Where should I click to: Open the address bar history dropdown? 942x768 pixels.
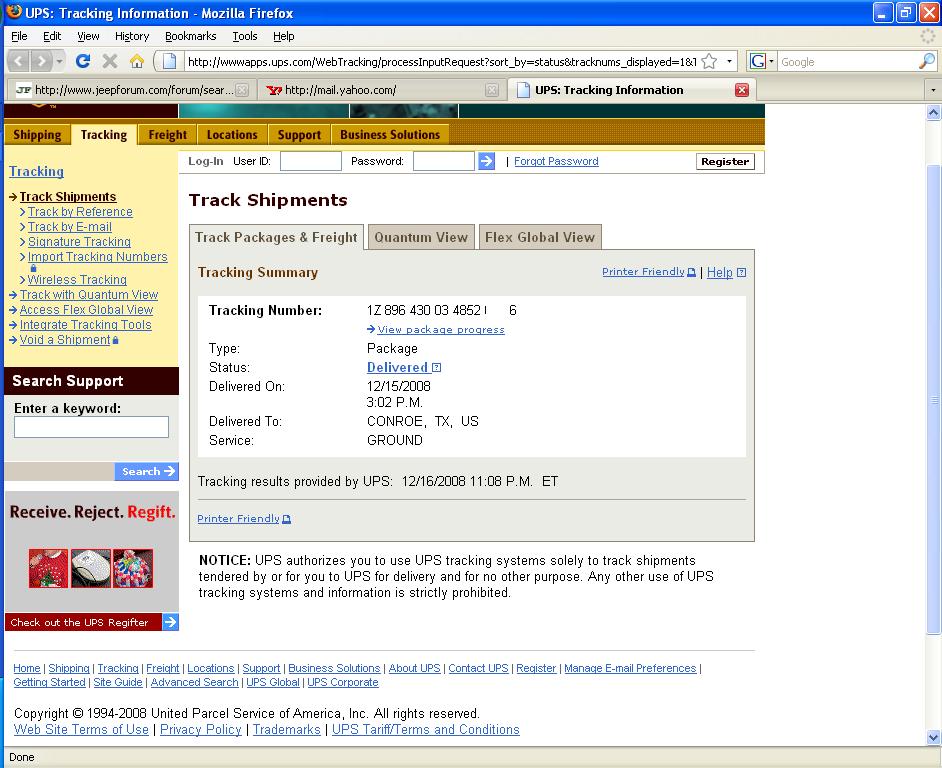pyautogui.click(x=729, y=61)
